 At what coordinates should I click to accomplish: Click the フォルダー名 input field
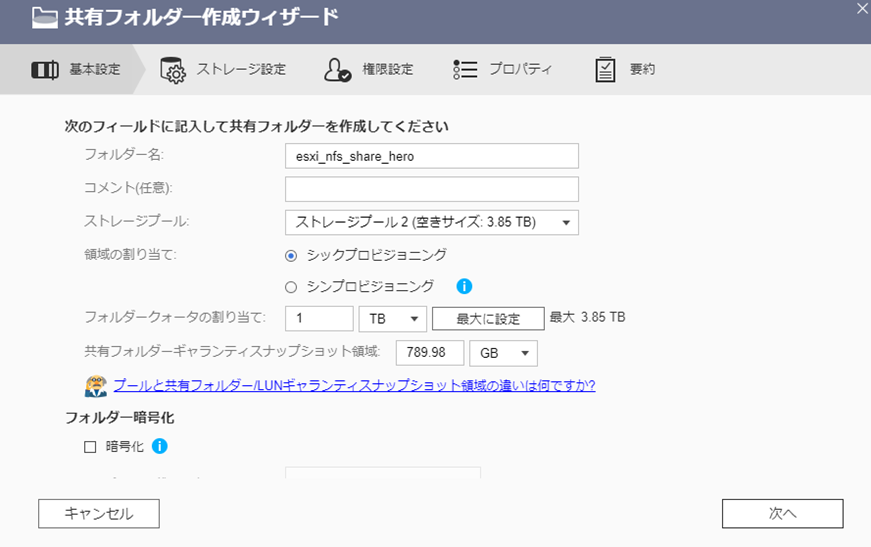tap(432, 156)
